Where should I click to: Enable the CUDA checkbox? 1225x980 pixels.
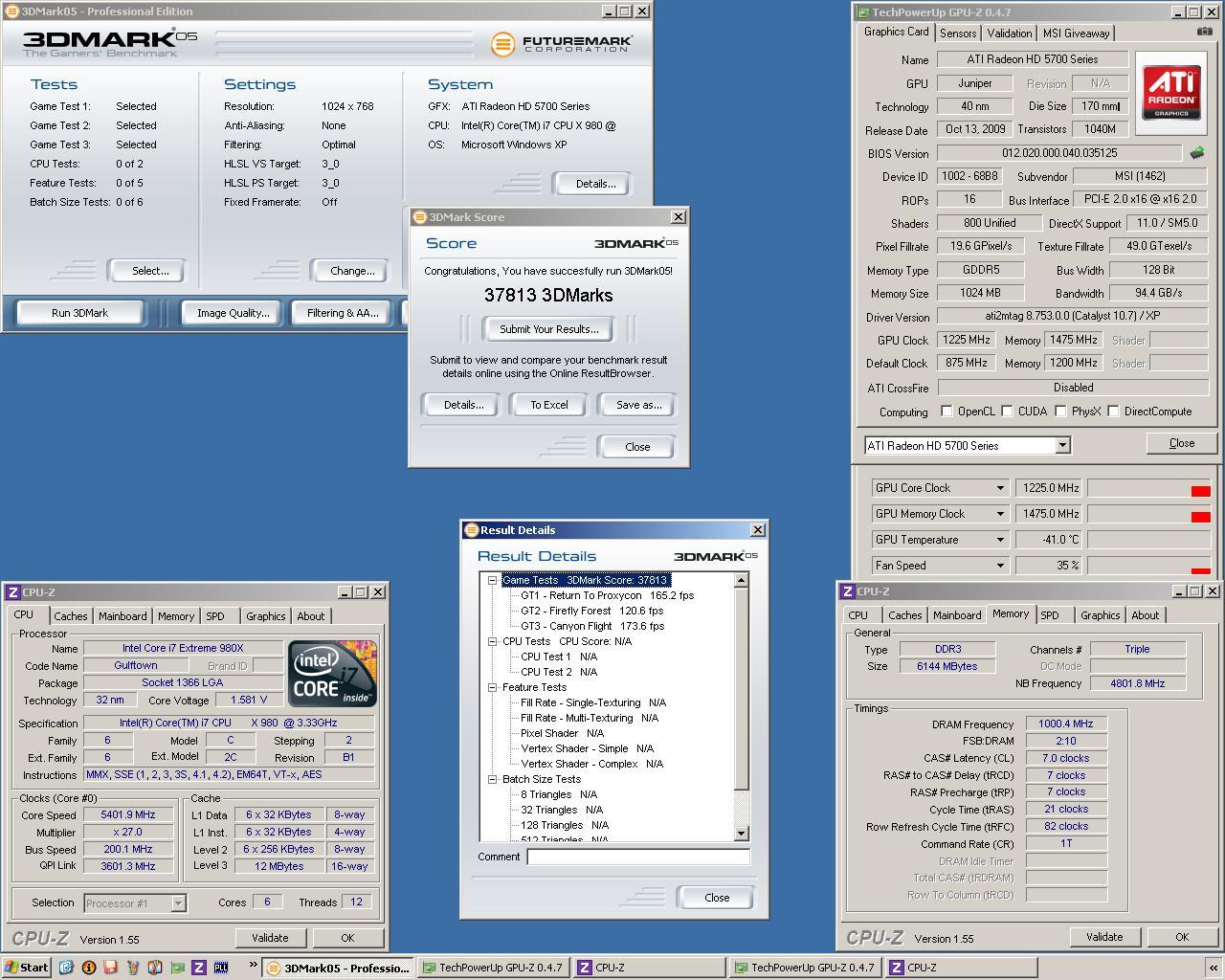1007,412
